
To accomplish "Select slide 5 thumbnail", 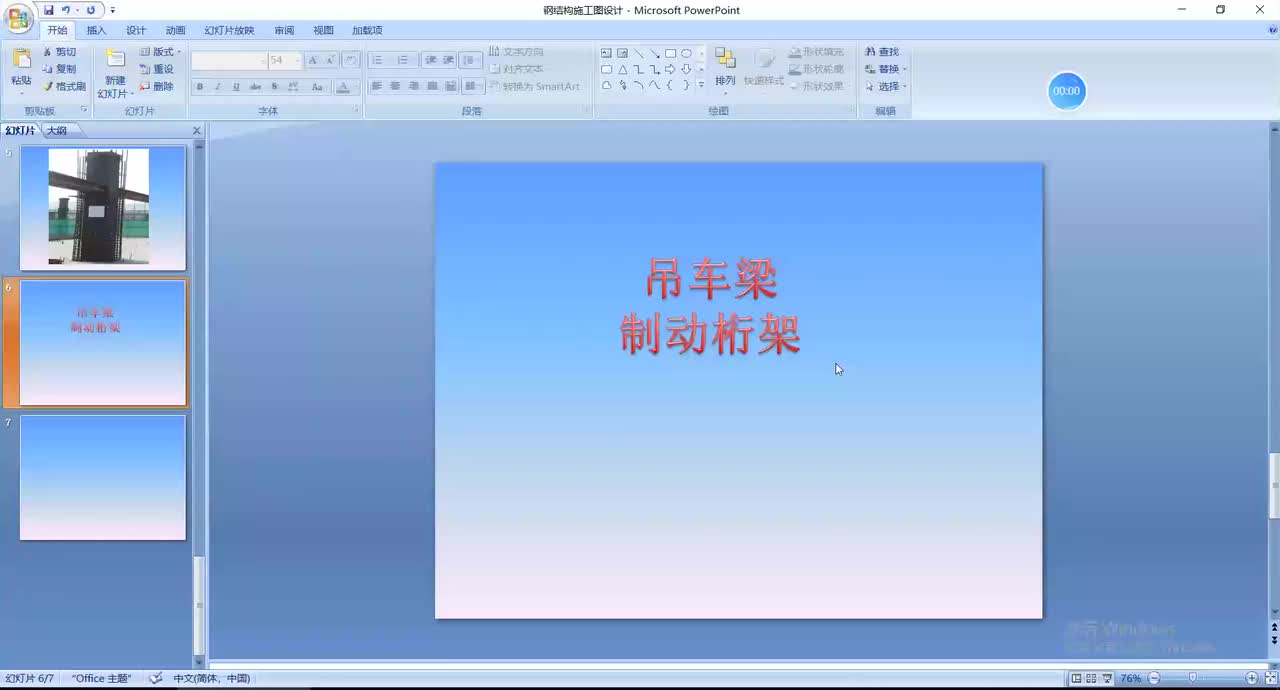I will tap(102, 208).
